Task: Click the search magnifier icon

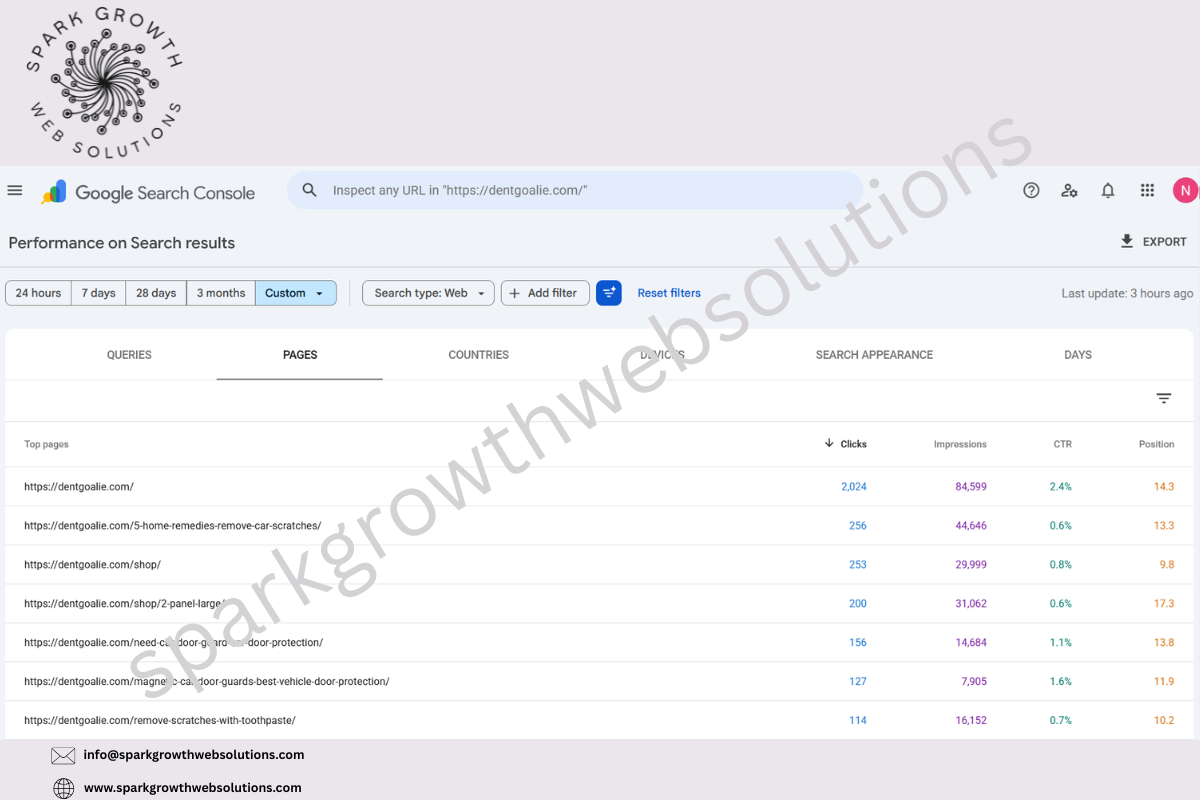Action: 310,190
